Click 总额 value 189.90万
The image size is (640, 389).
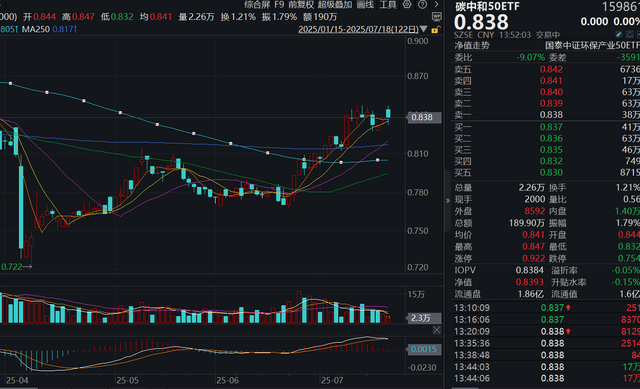point(527,223)
